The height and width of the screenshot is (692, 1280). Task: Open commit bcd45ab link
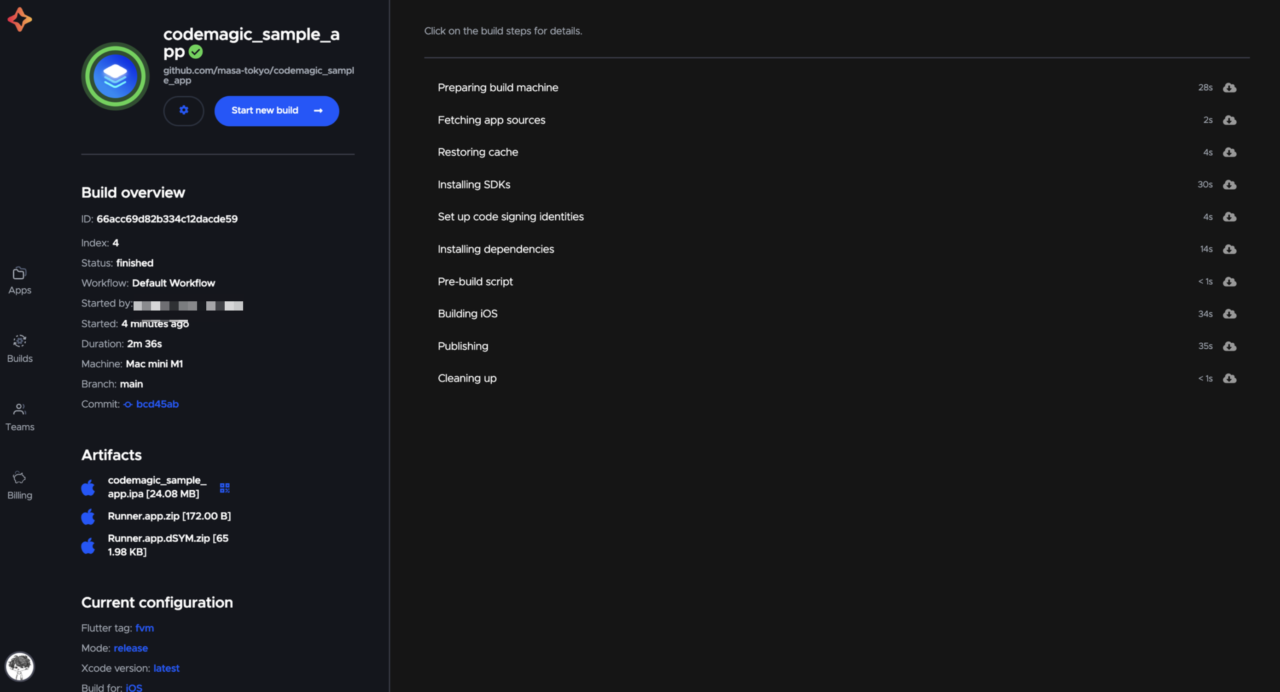point(157,404)
